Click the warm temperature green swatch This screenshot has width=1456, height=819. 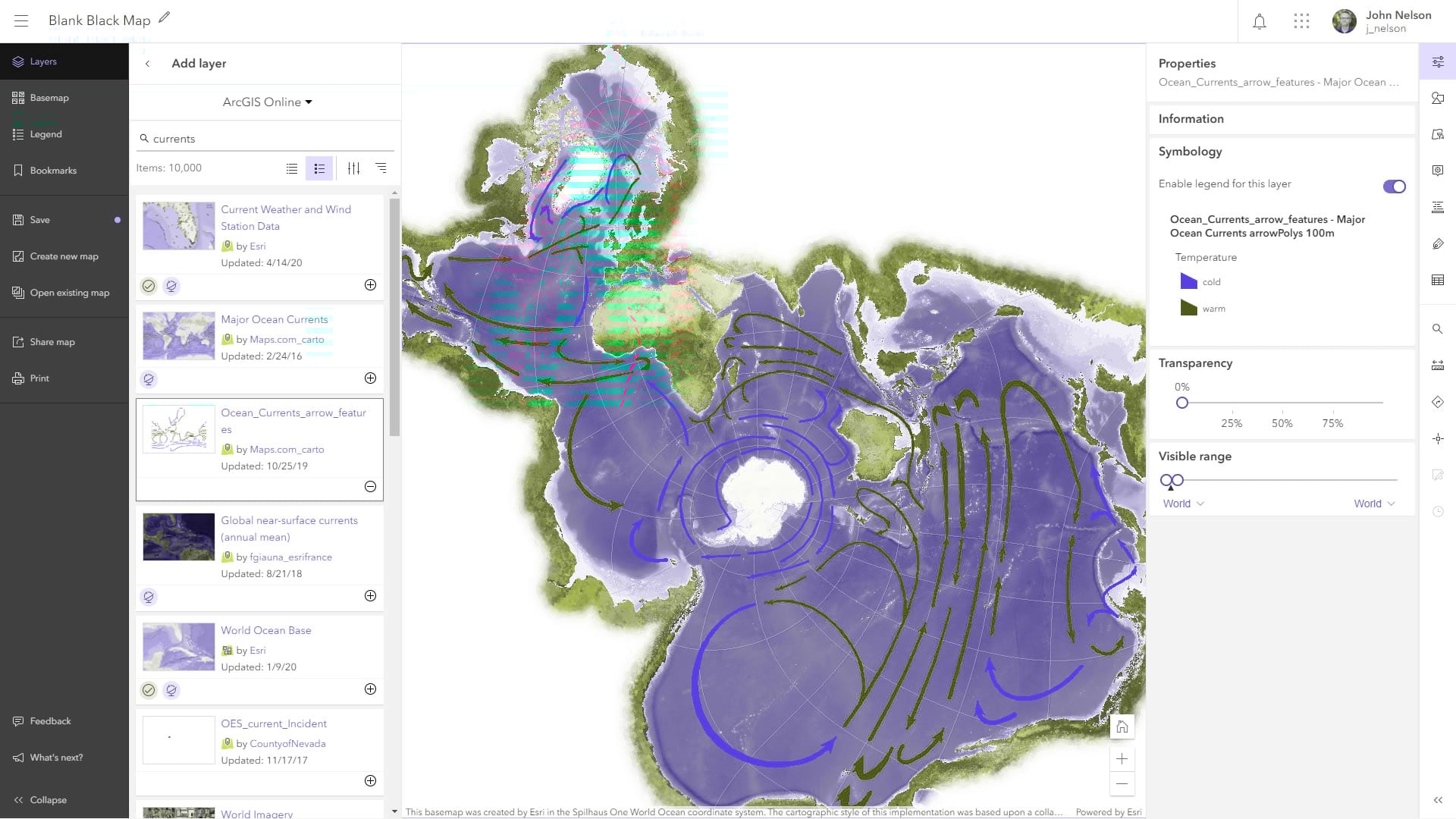(x=1188, y=308)
